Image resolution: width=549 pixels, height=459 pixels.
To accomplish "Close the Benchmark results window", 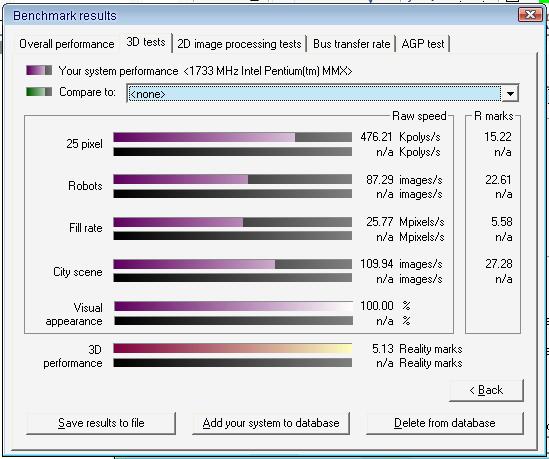I will 530,15.
